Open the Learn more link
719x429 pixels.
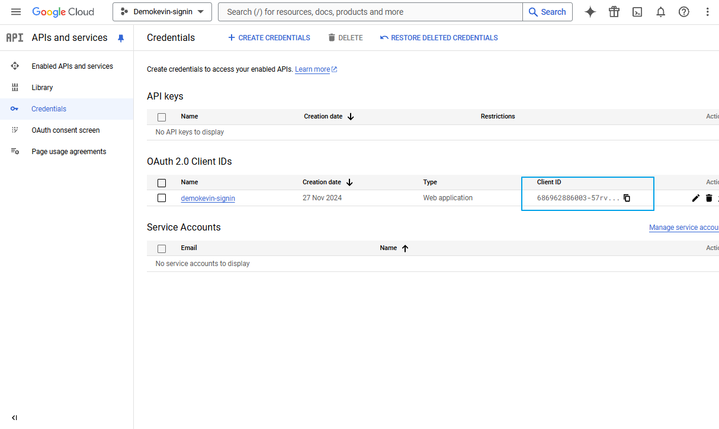click(316, 69)
